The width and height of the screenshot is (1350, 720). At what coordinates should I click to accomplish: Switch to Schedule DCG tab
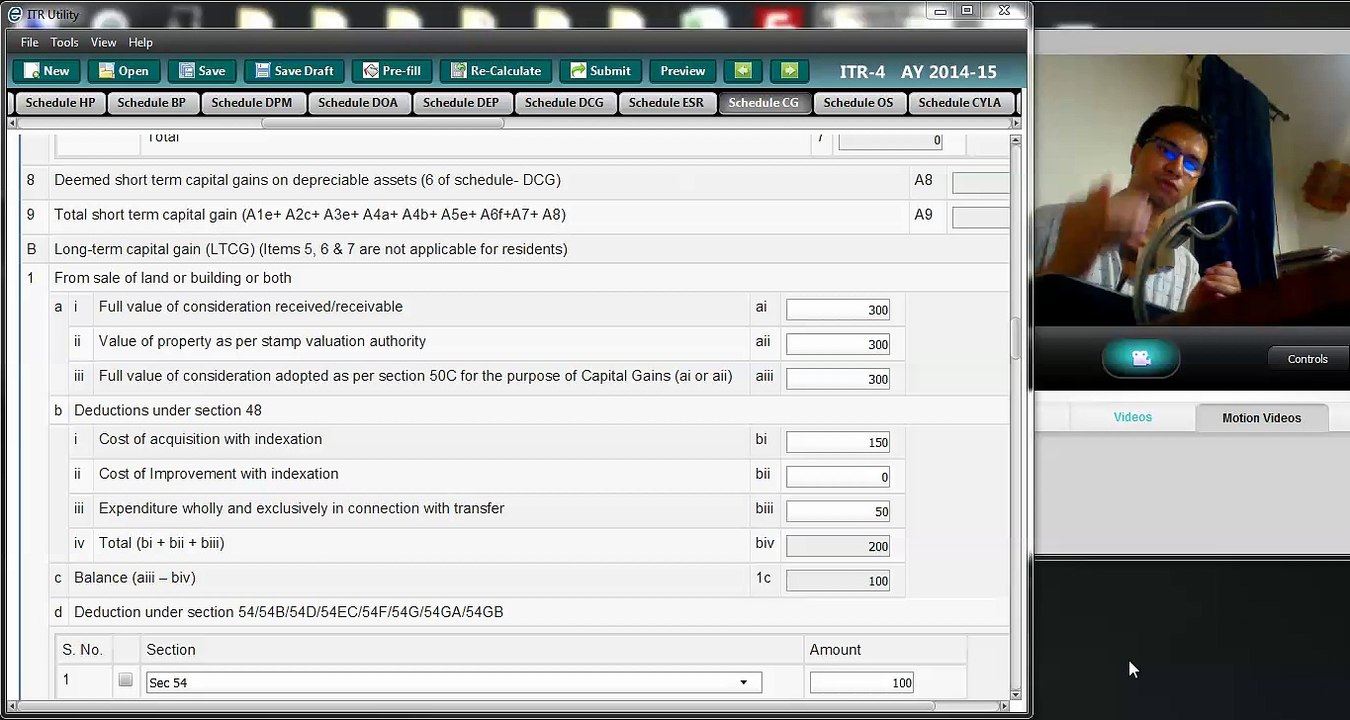coord(564,103)
